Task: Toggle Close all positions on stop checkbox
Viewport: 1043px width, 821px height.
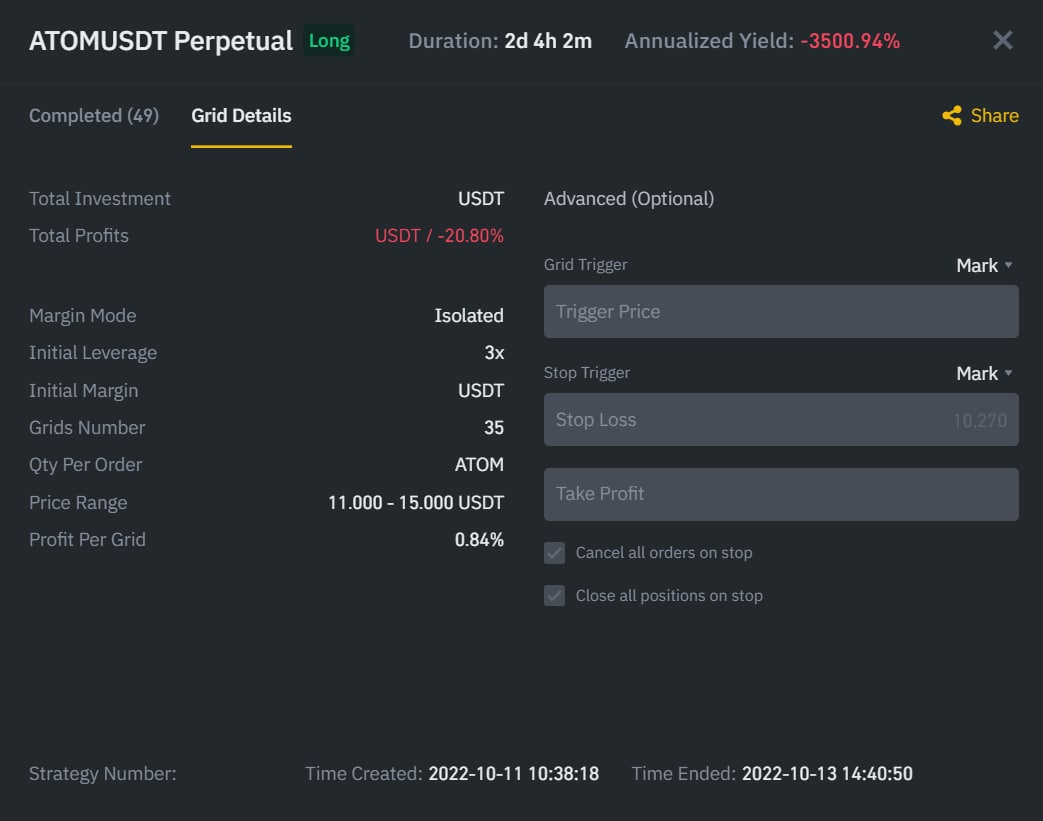Action: tap(555, 595)
